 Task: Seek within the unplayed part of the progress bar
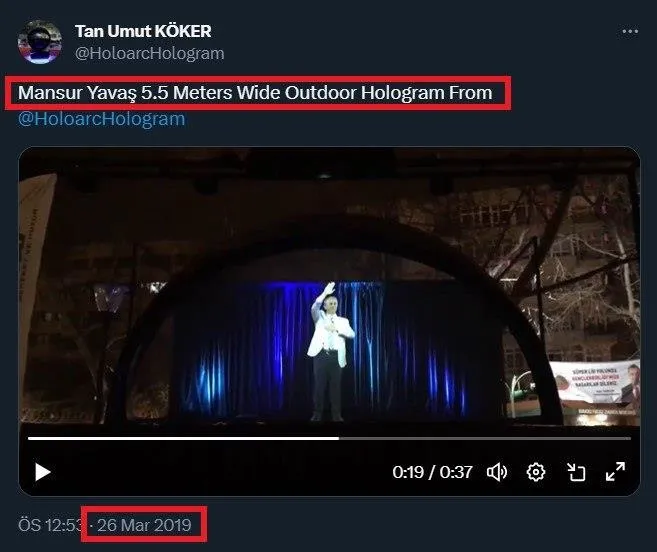[x=480, y=438]
